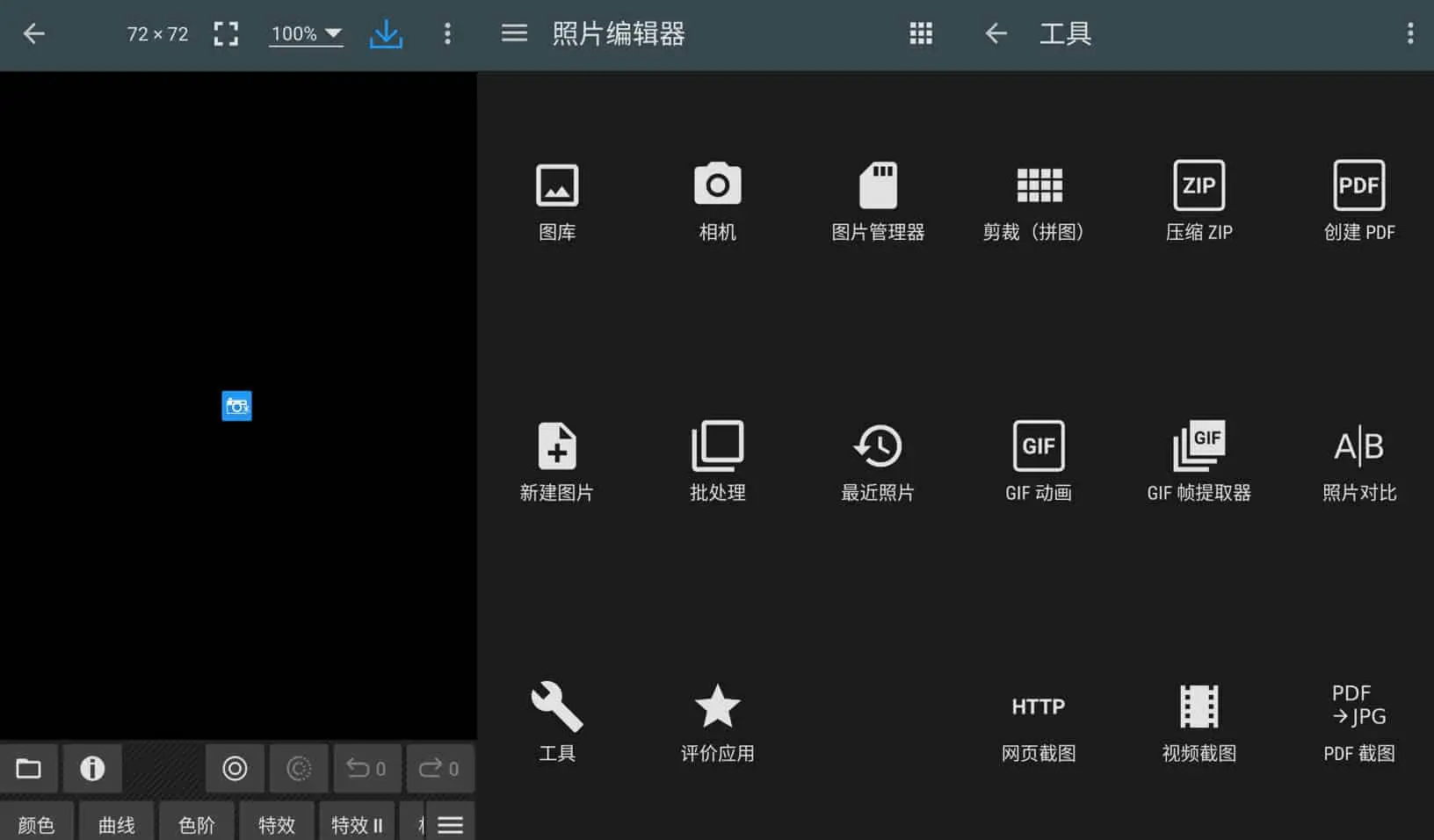Launch the 相机 (Camera) tool
The width and height of the screenshot is (1434, 840).
(x=717, y=202)
